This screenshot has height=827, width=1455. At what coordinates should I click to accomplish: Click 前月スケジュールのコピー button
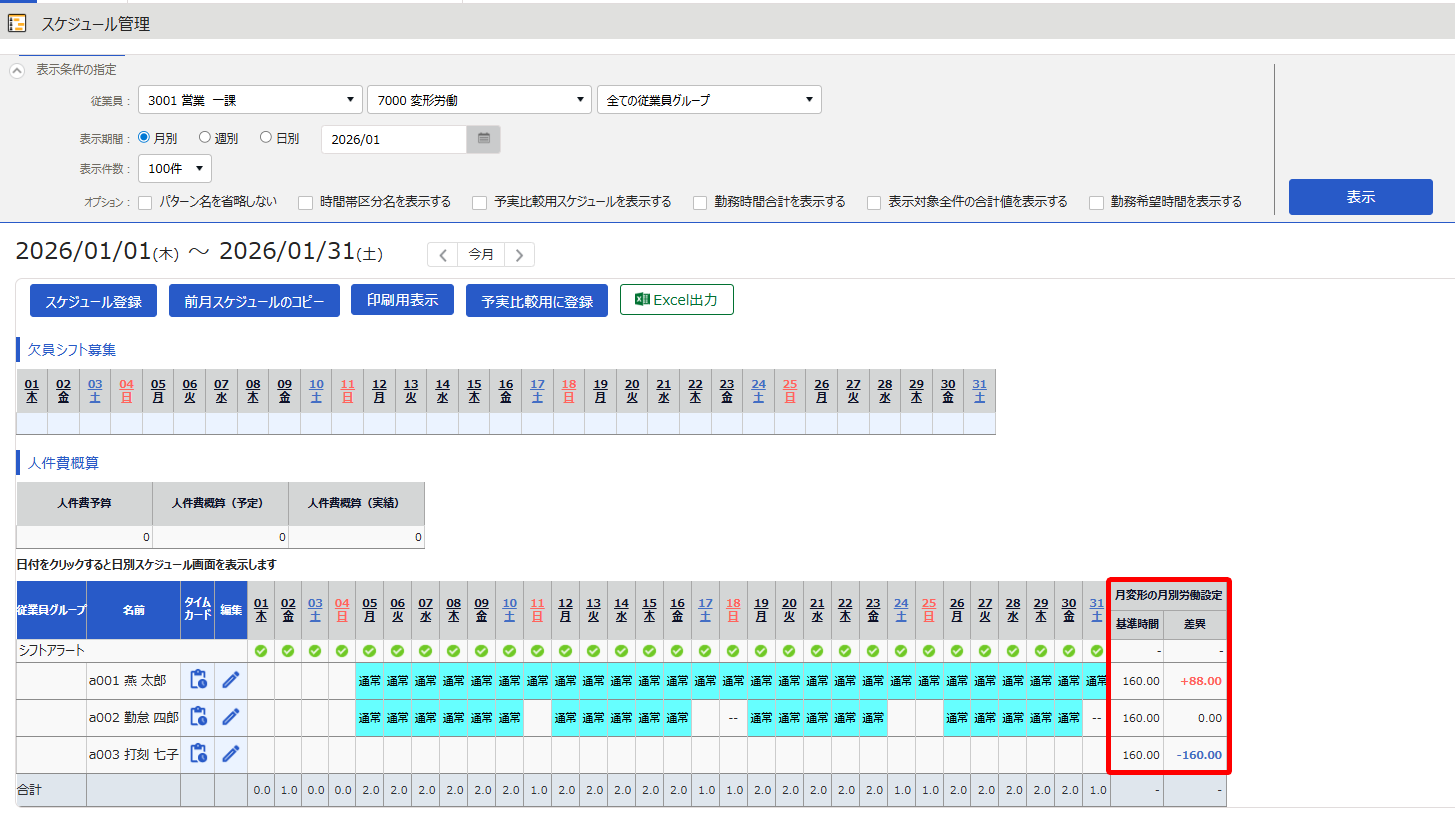point(254,301)
